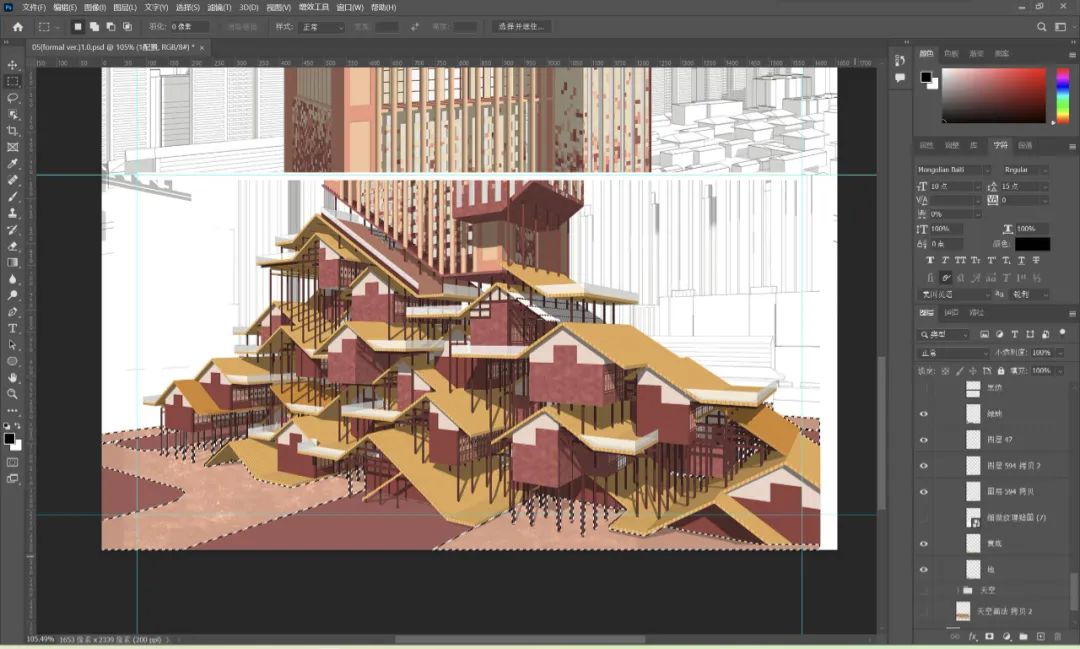Select the Dodge tool
Viewport: 1080px width, 649px height.
pyautogui.click(x=12, y=296)
